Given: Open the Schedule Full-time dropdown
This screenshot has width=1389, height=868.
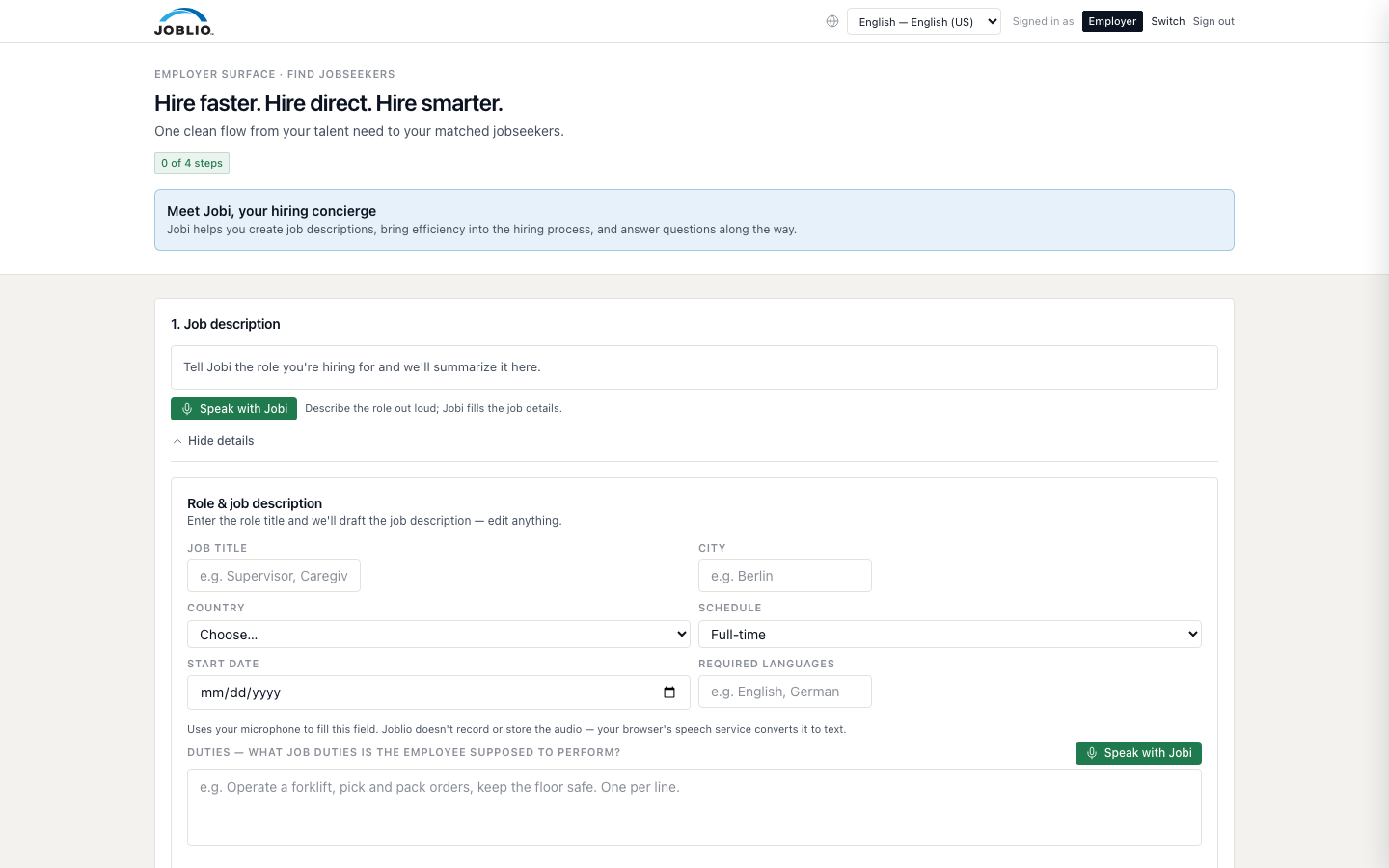Looking at the screenshot, I should [950, 634].
